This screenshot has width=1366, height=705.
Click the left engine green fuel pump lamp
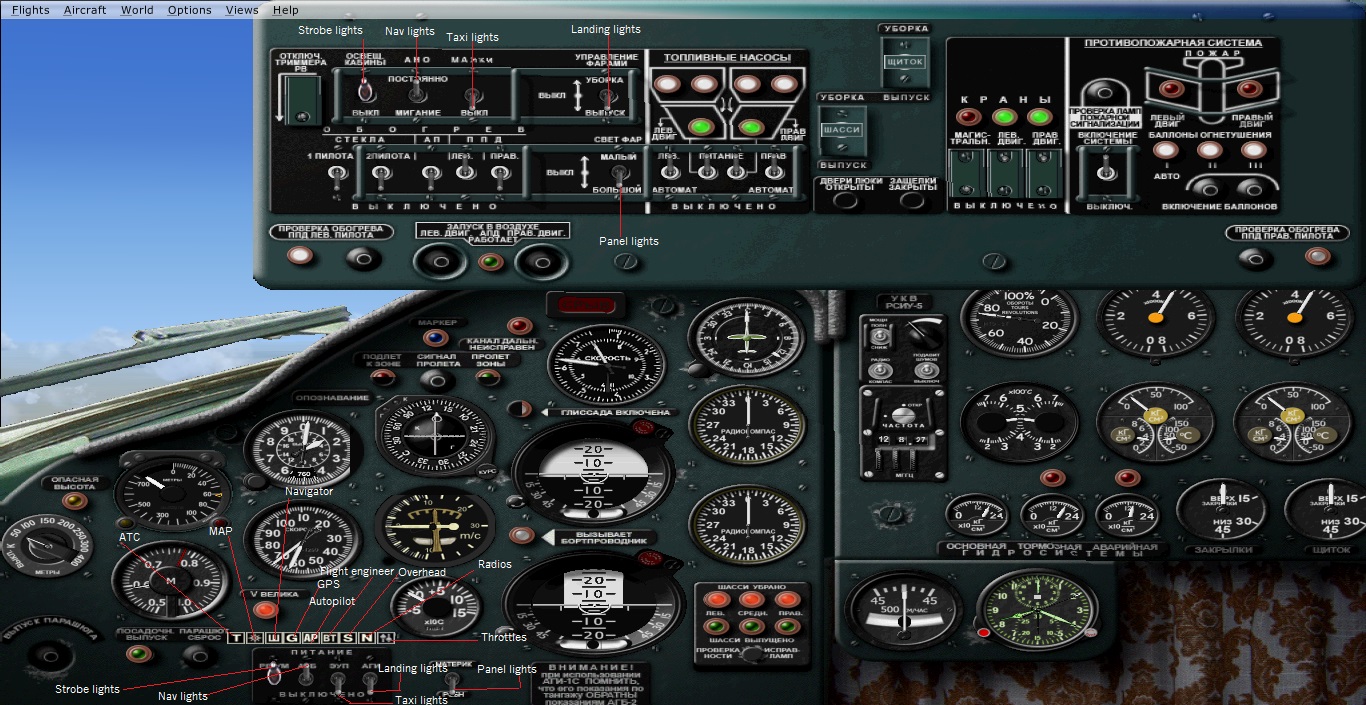coord(702,127)
